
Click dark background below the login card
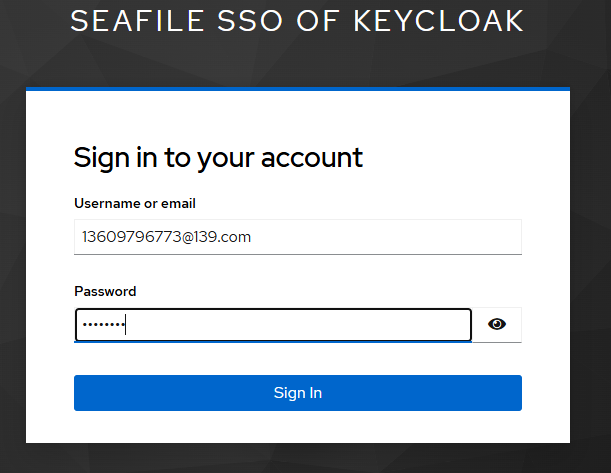(298, 458)
